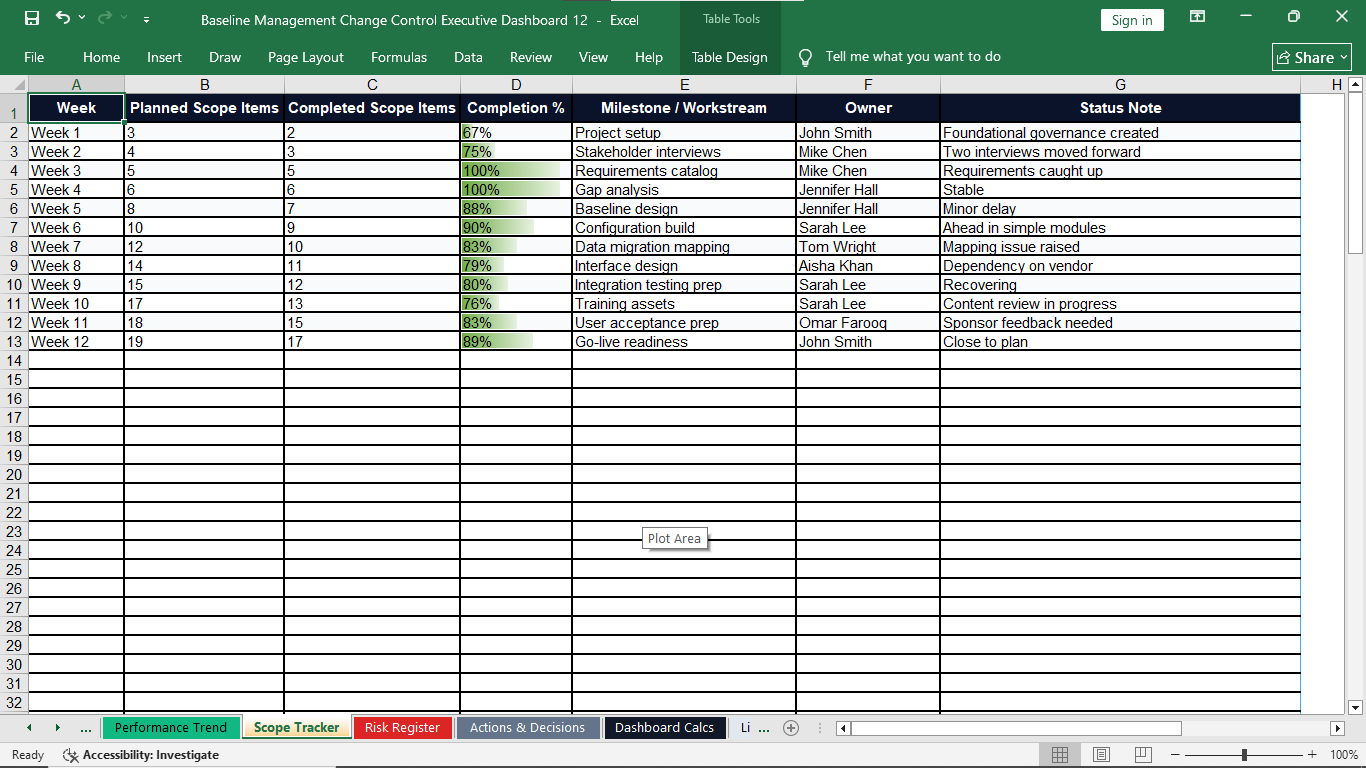Switch to Page Break Preview icon

click(x=1143, y=755)
